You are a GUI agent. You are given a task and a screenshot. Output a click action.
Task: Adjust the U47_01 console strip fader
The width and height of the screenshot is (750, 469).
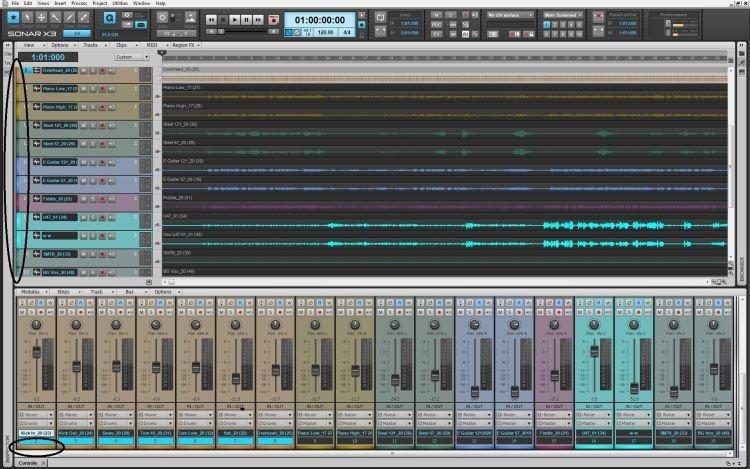click(x=594, y=351)
